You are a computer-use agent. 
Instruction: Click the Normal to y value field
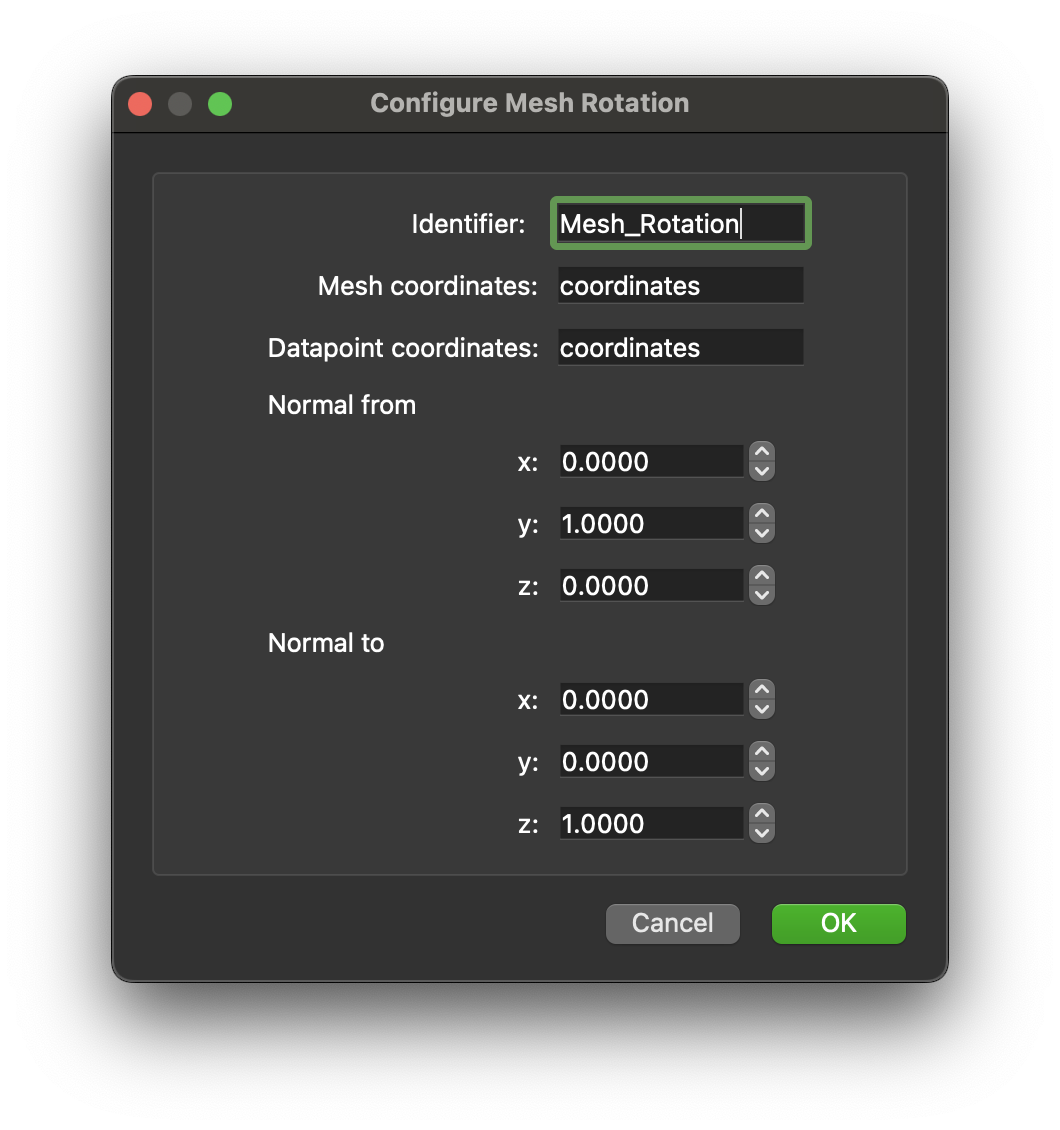[x=651, y=761]
